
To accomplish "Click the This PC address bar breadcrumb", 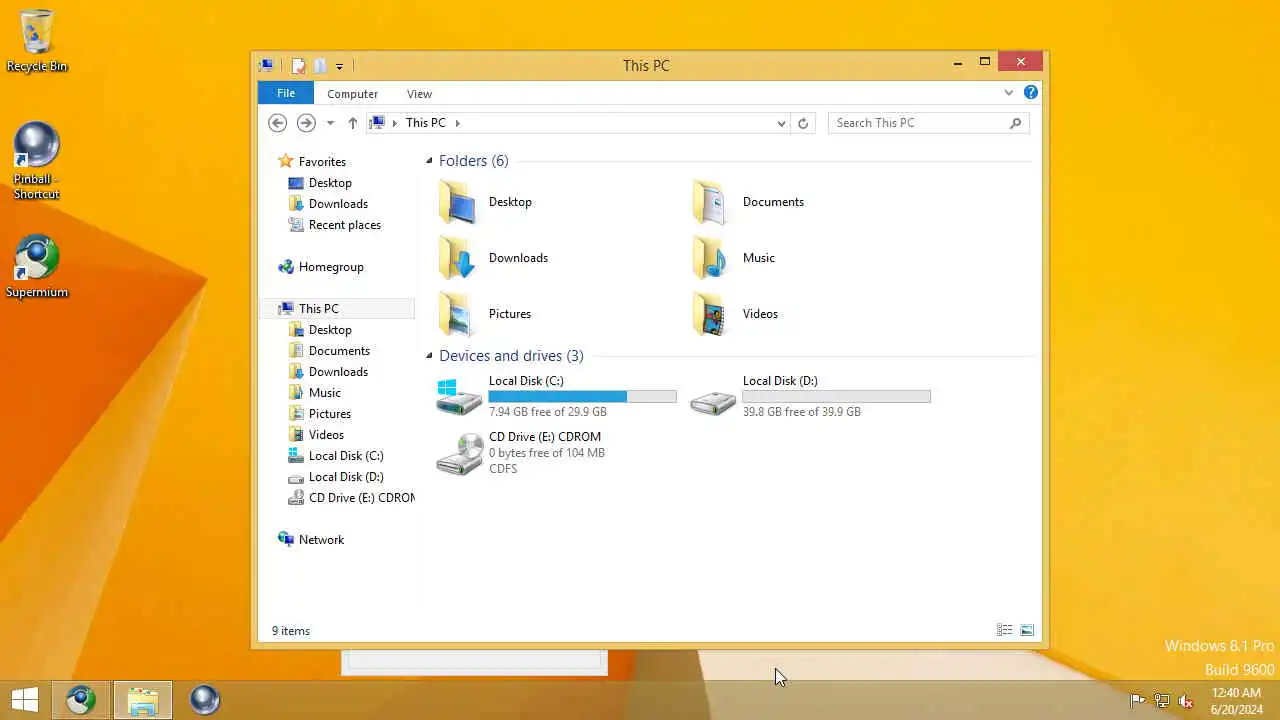I will pos(426,123).
